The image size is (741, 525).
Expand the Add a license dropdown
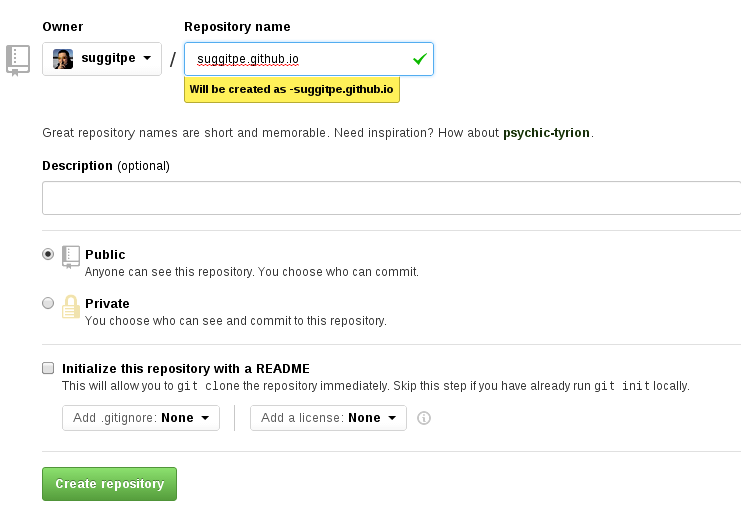(328, 418)
